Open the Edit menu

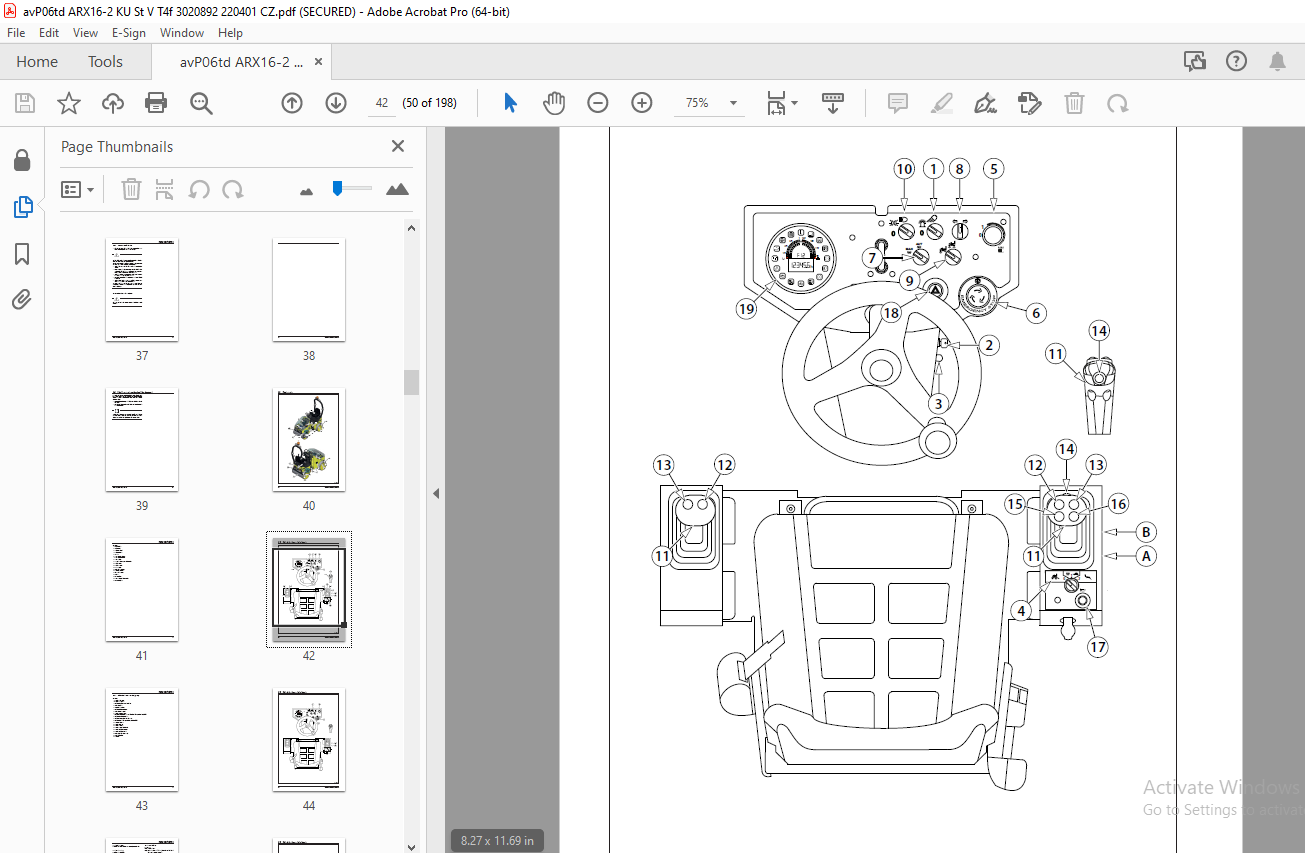[x=49, y=33]
